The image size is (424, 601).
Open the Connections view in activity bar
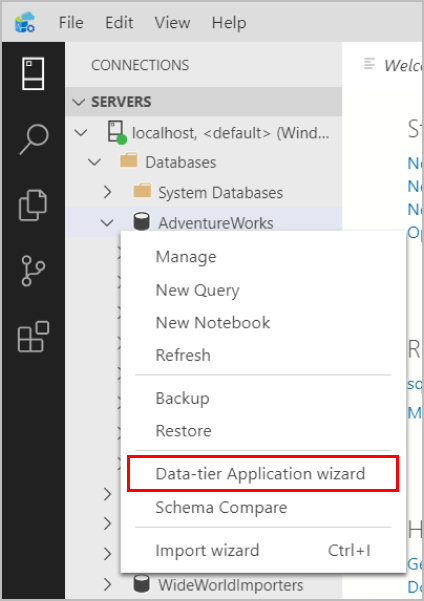[x=33, y=74]
